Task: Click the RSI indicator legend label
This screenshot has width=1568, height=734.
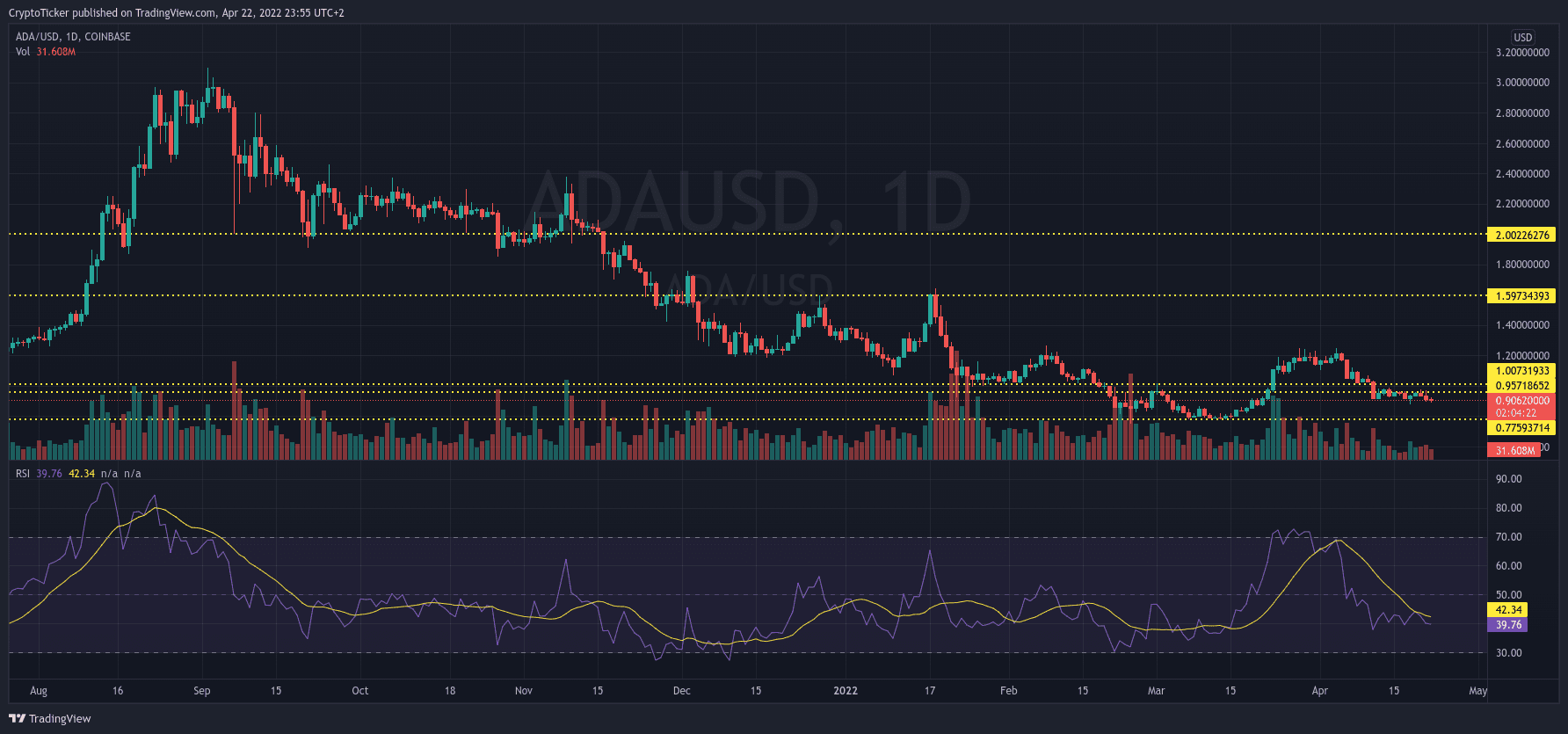Action: (23, 474)
